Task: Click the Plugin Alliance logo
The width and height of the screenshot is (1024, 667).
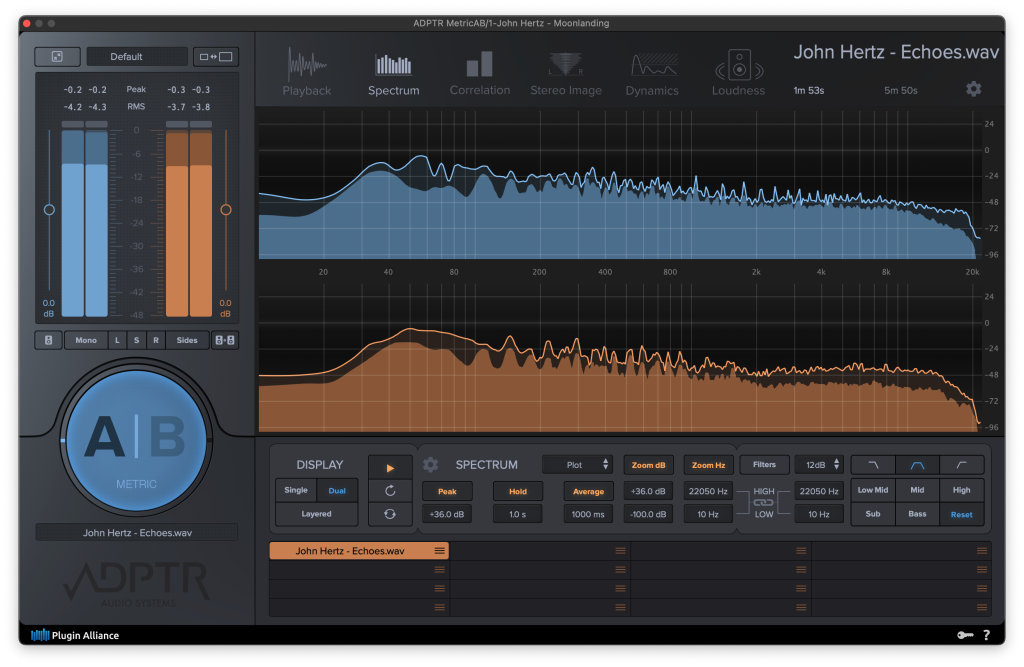Action: coord(74,635)
